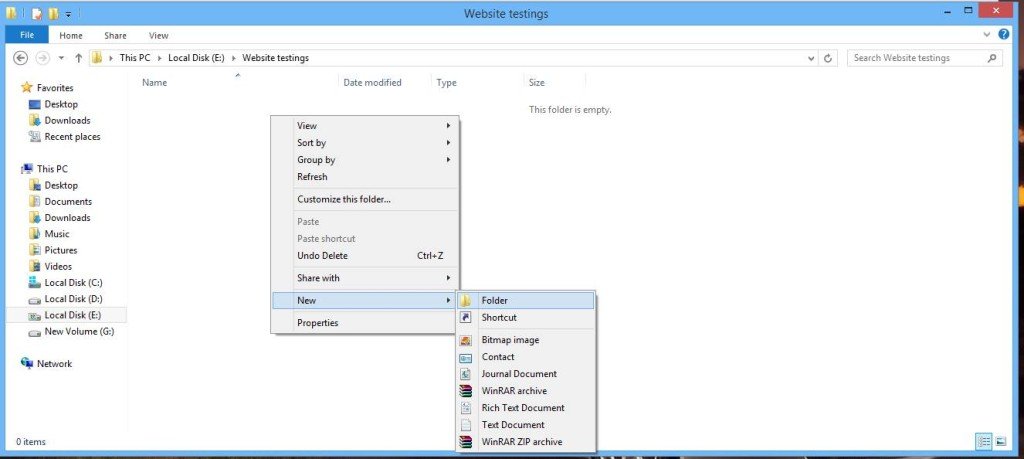
Task: Sort by the Type column header
Action: 446,82
